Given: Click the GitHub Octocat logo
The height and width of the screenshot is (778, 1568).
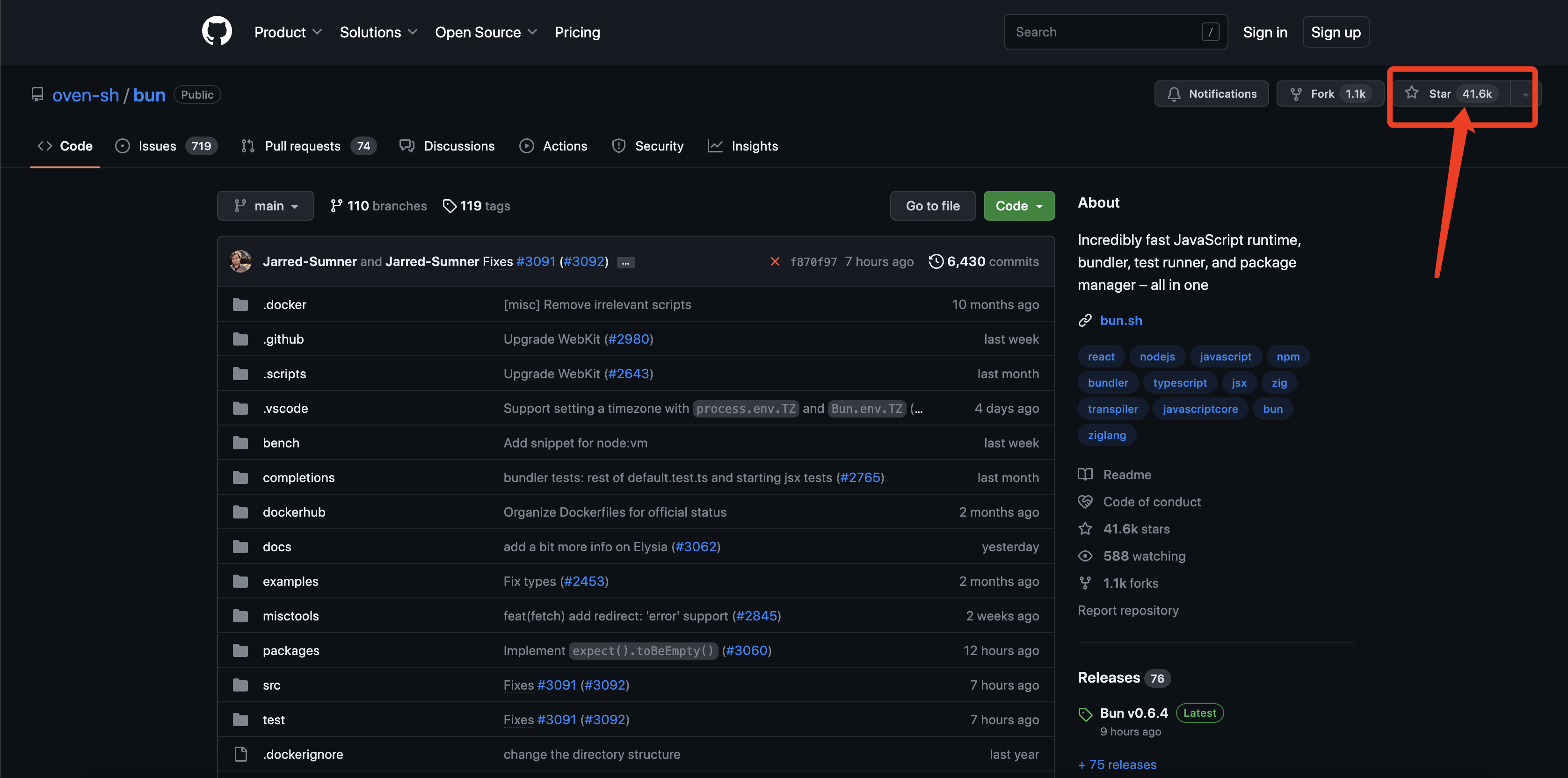Looking at the screenshot, I should [217, 32].
